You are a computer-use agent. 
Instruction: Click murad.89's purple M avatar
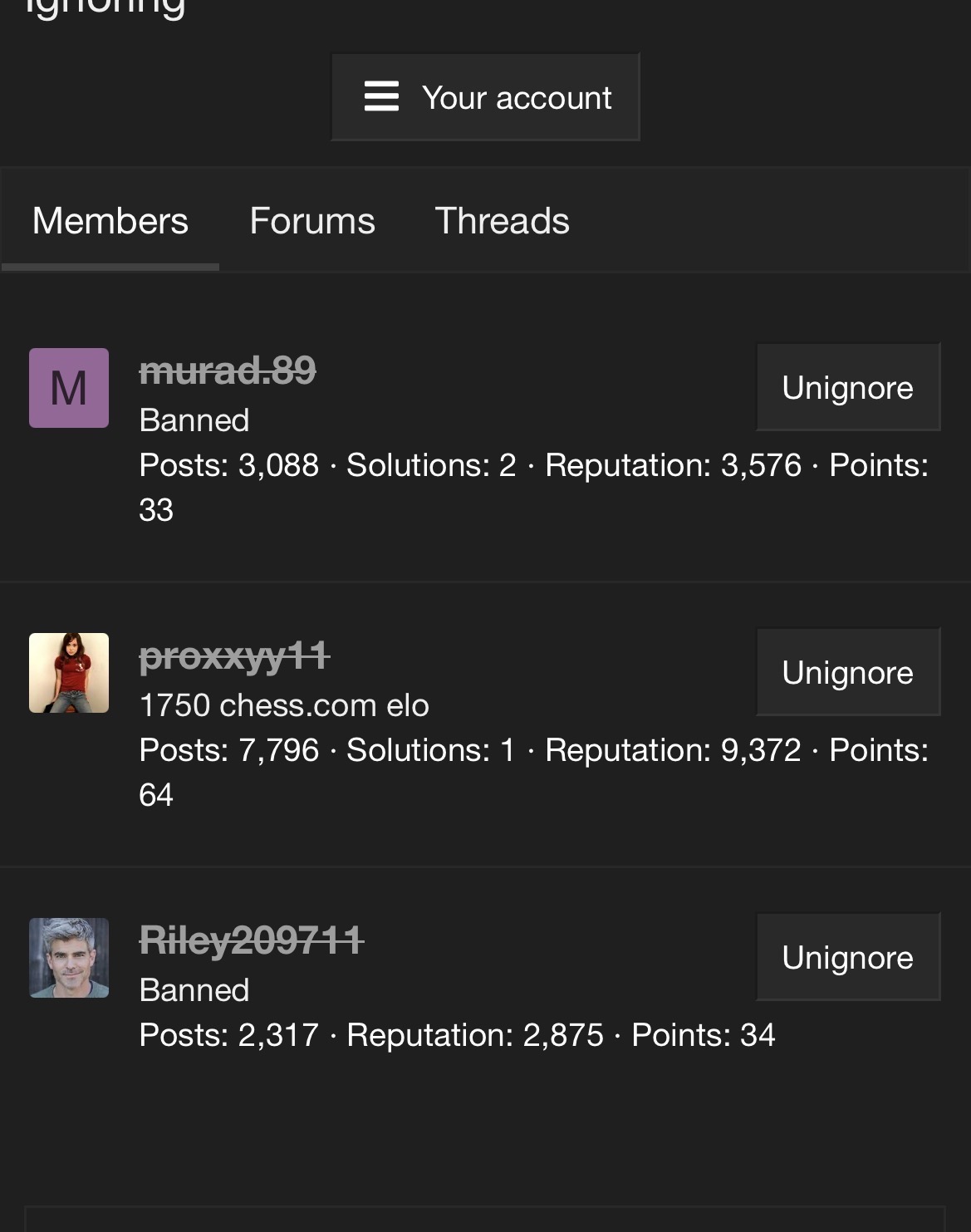click(x=69, y=388)
